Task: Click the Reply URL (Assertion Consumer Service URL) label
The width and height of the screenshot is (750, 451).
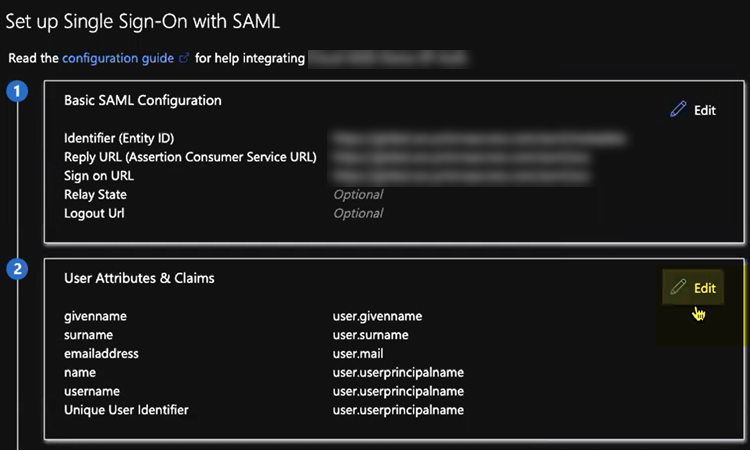Action: [190, 157]
